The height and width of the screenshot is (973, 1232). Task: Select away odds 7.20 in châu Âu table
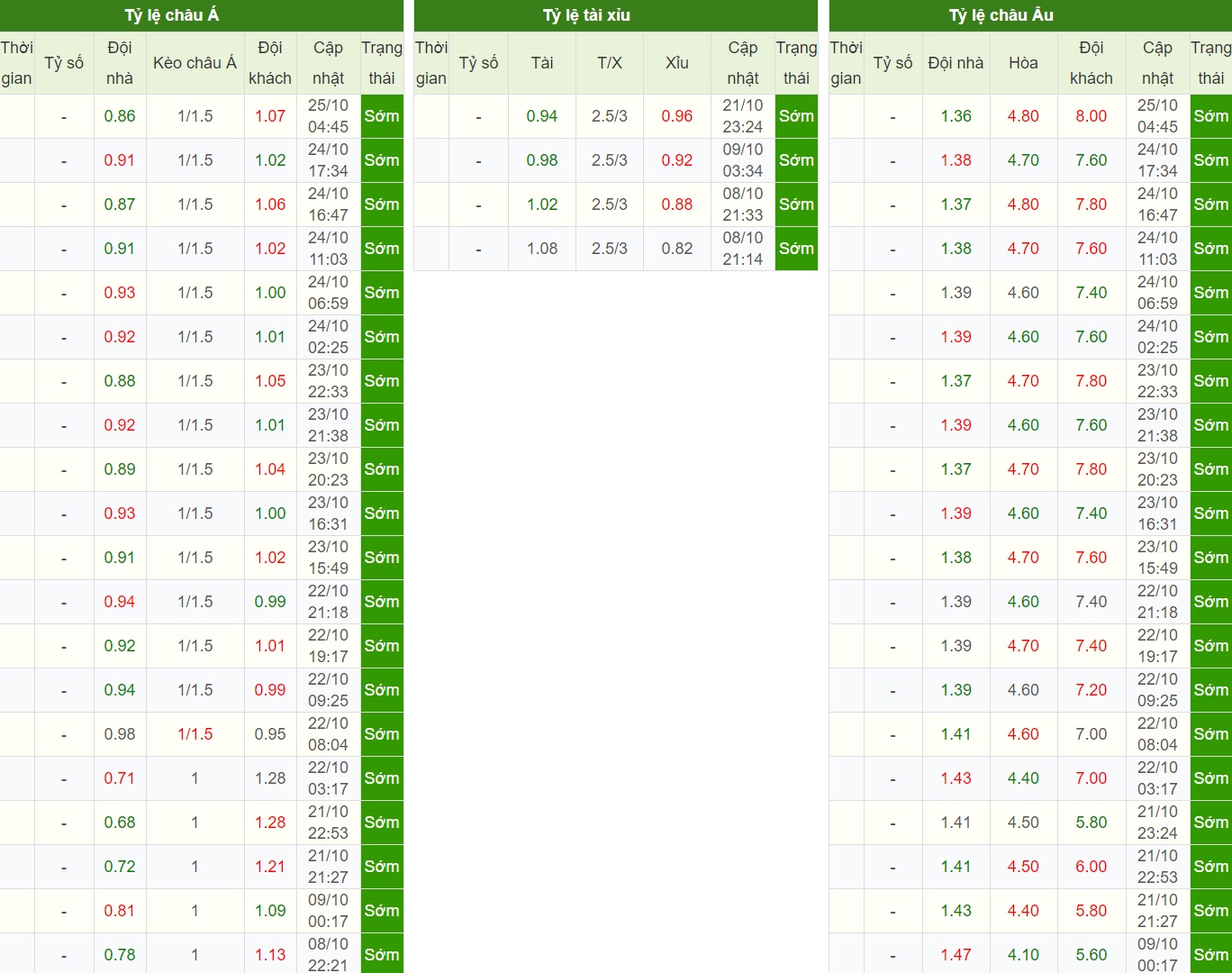click(1091, 690)
